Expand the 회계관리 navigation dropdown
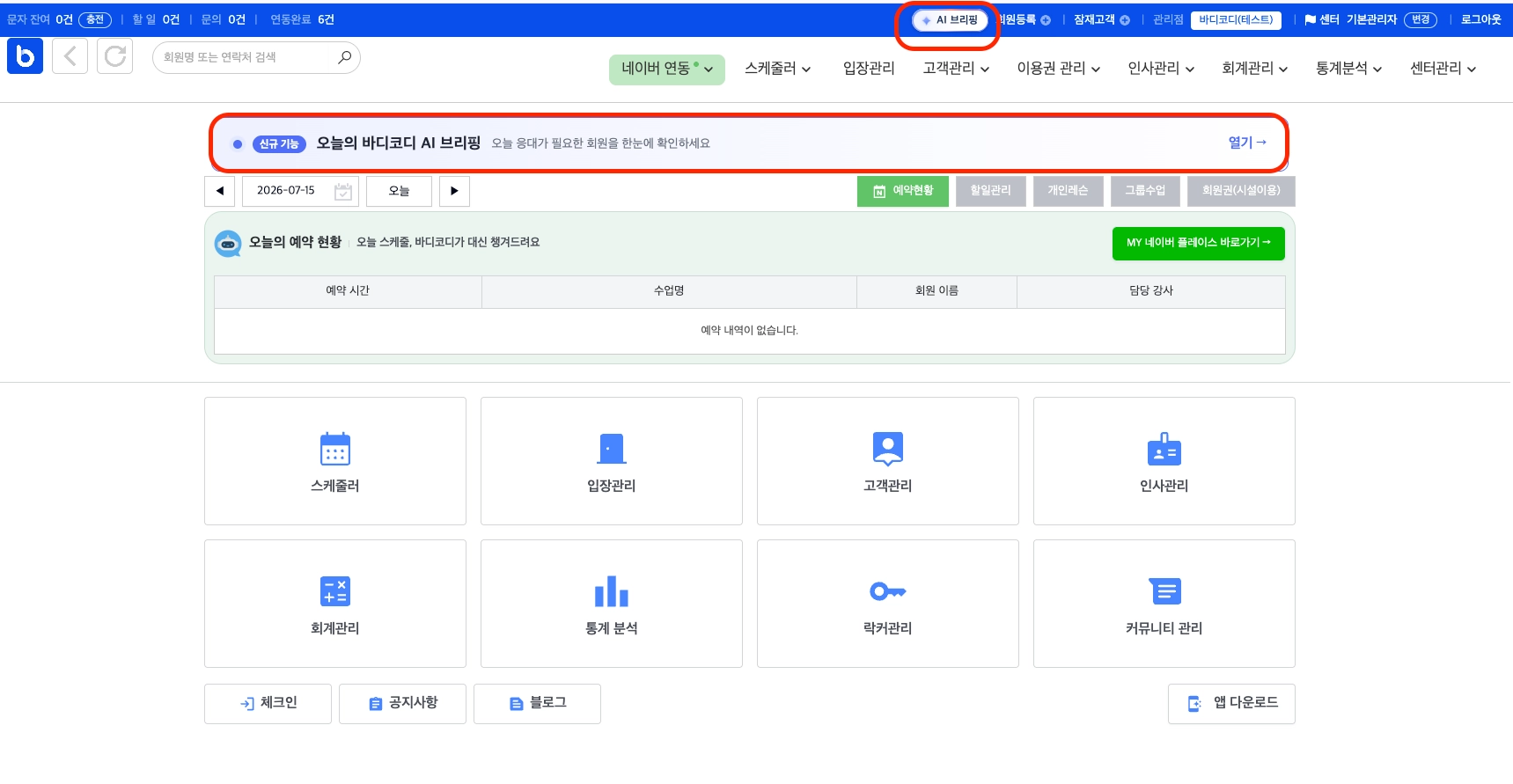Image resolution: width=1513 pixels, height=784 pixels. 1255,69
